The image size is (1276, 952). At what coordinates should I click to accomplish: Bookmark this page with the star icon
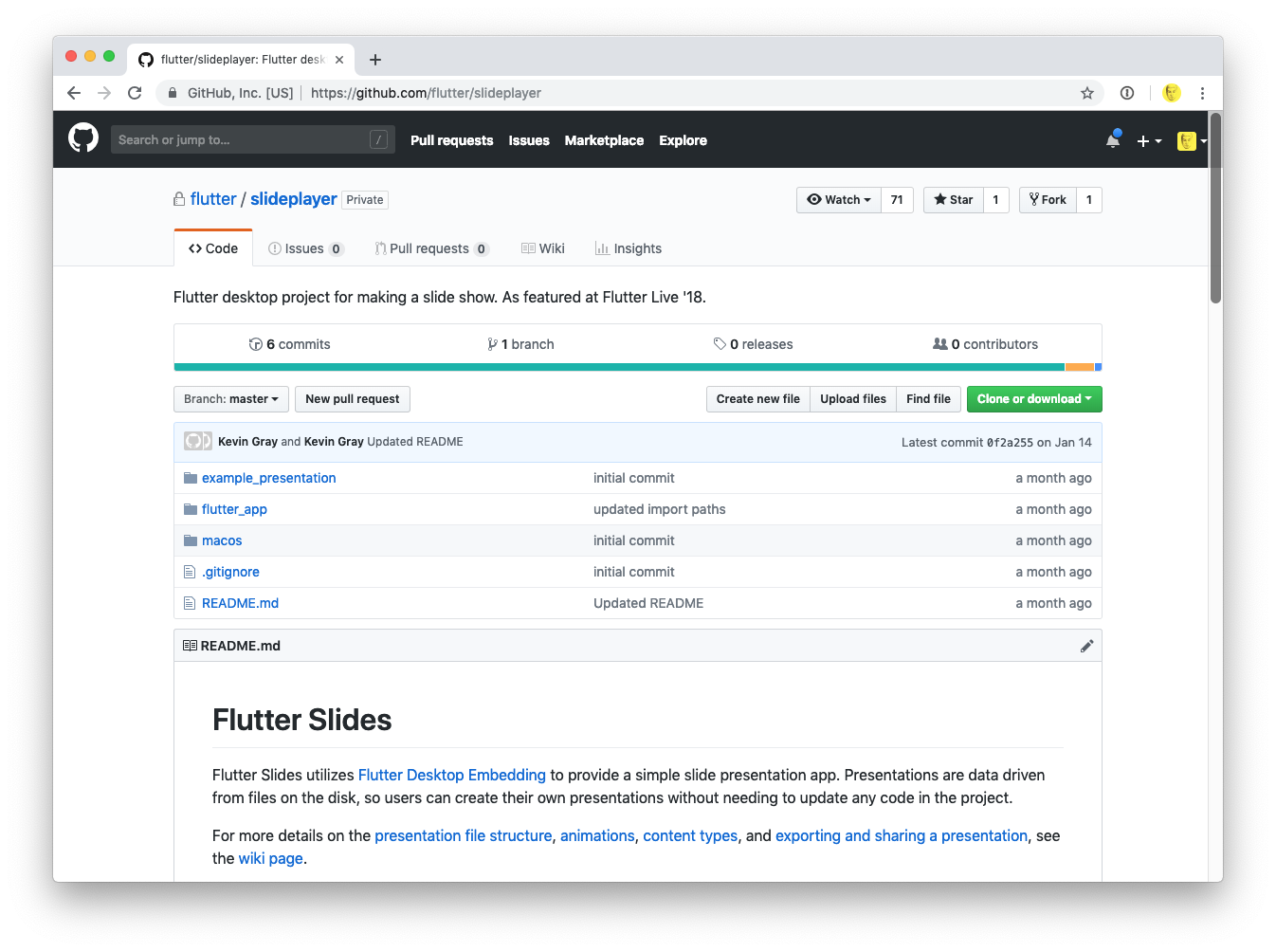click(x=1086, y=93)
